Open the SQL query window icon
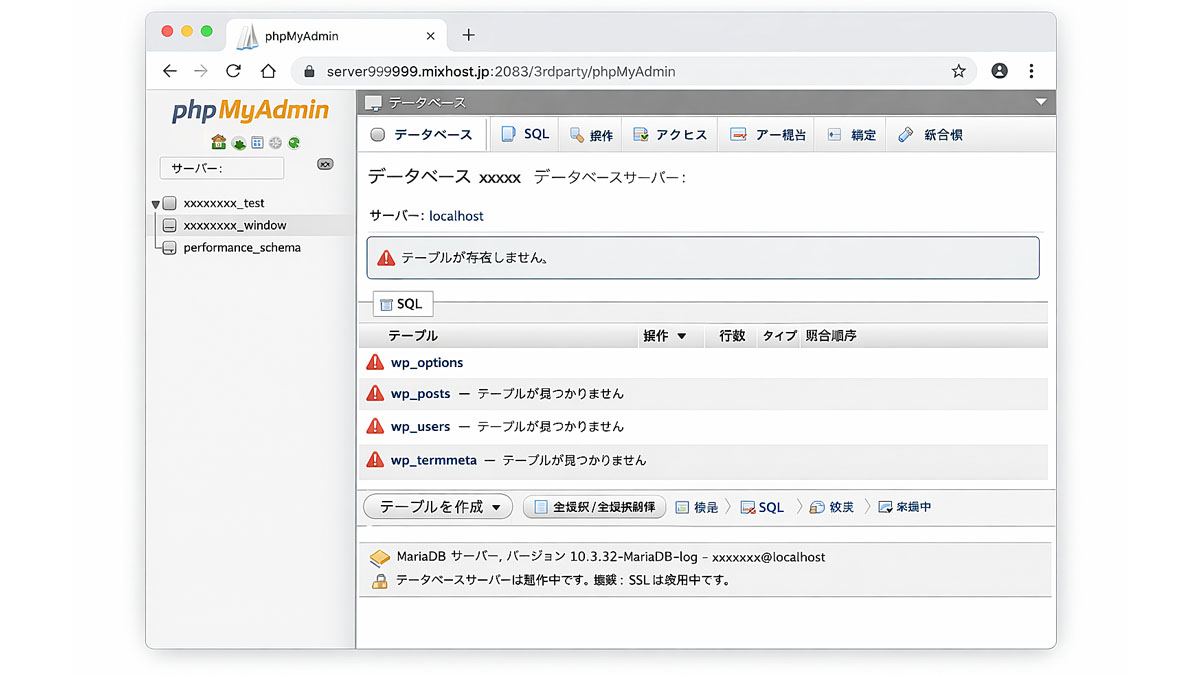The height and width of the screenshot is (675, 1200). 256,143
